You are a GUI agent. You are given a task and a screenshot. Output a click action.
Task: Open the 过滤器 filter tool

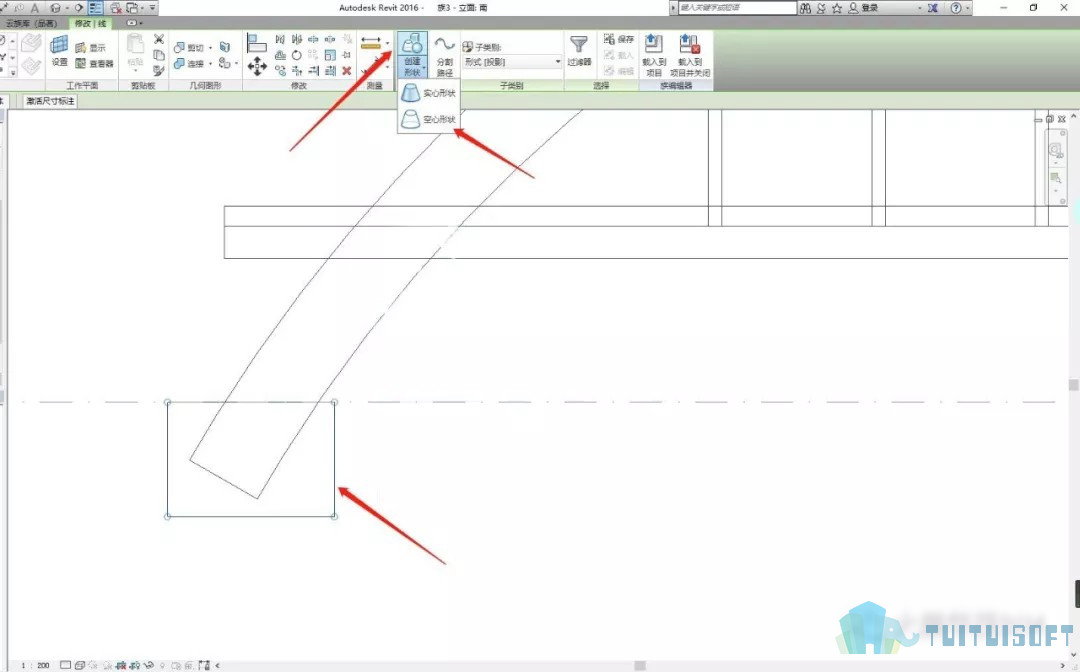tap(579, 52)
